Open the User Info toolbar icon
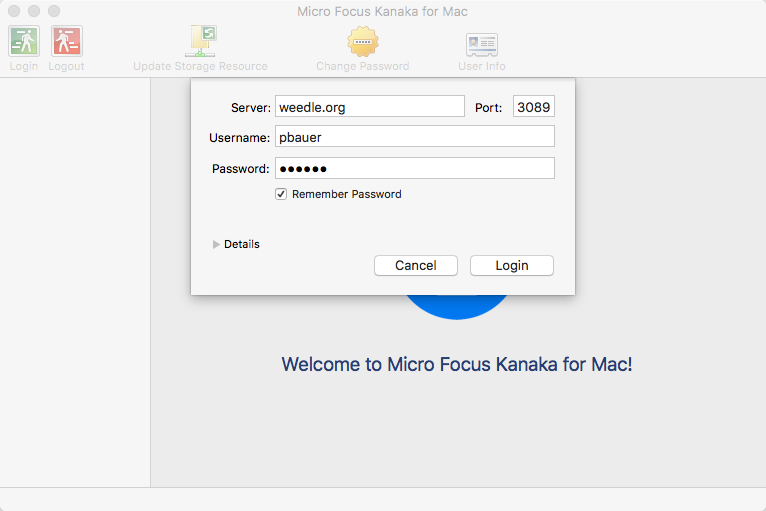 click(x=482, y=44)
